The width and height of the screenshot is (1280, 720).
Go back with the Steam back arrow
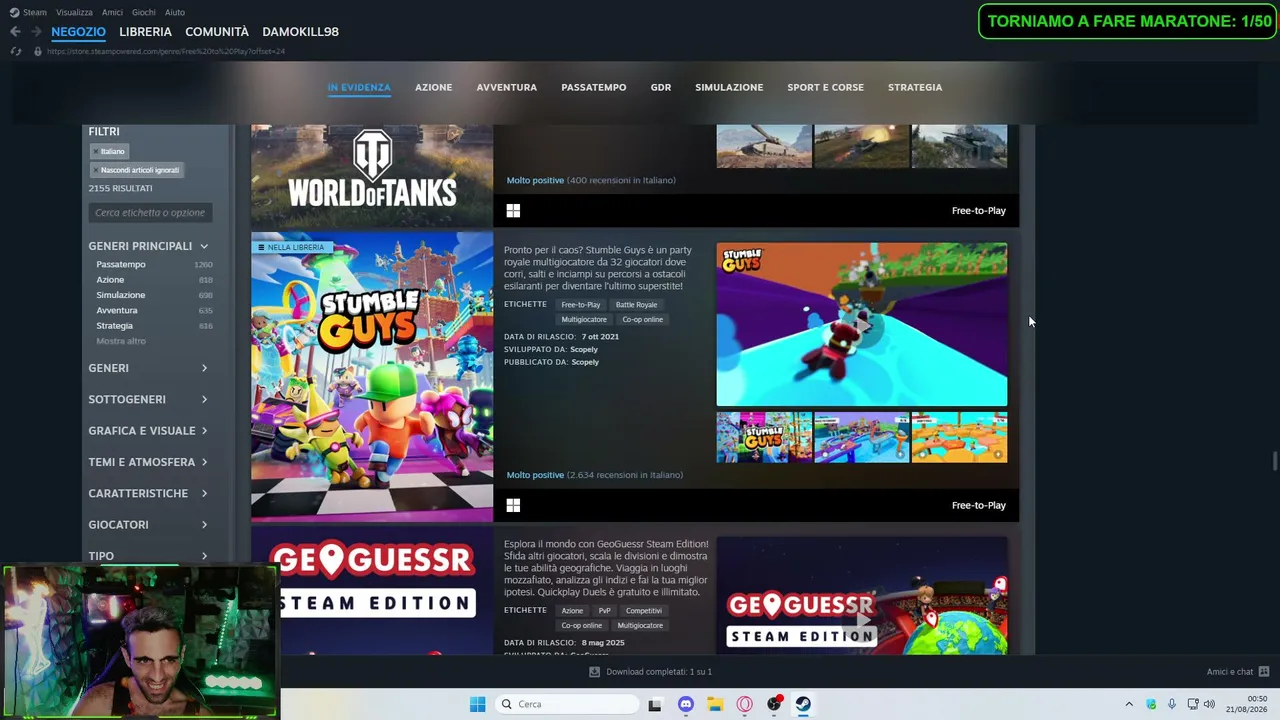pos(15,32)
